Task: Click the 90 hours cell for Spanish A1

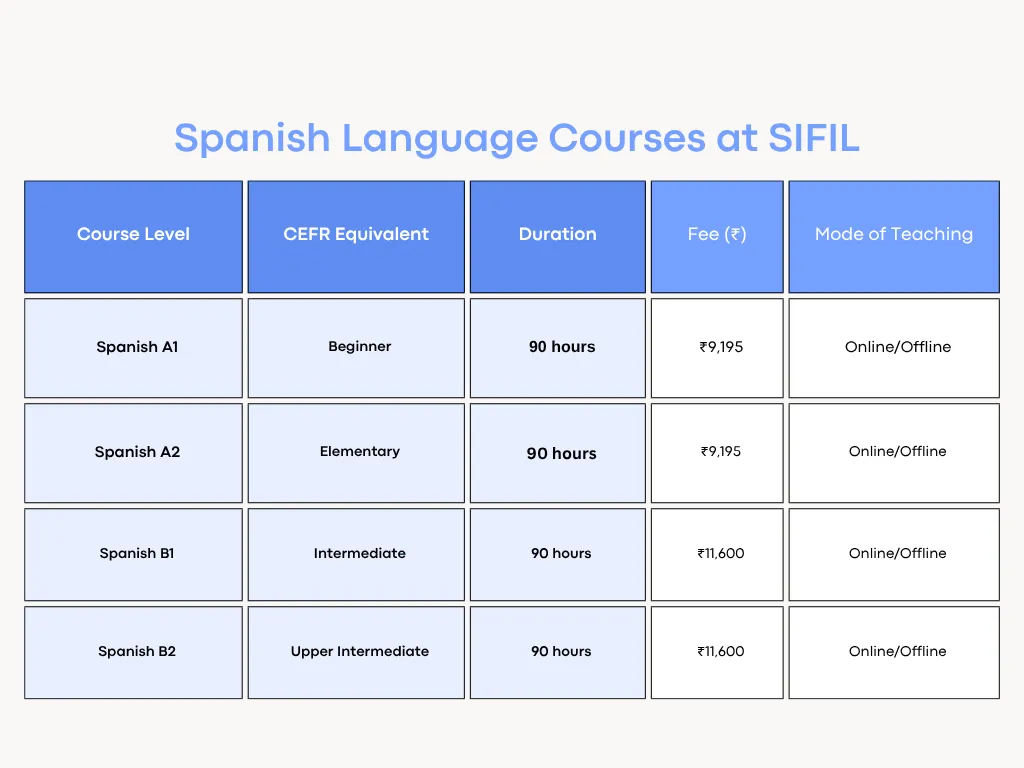Action: [x=561, y=347]
